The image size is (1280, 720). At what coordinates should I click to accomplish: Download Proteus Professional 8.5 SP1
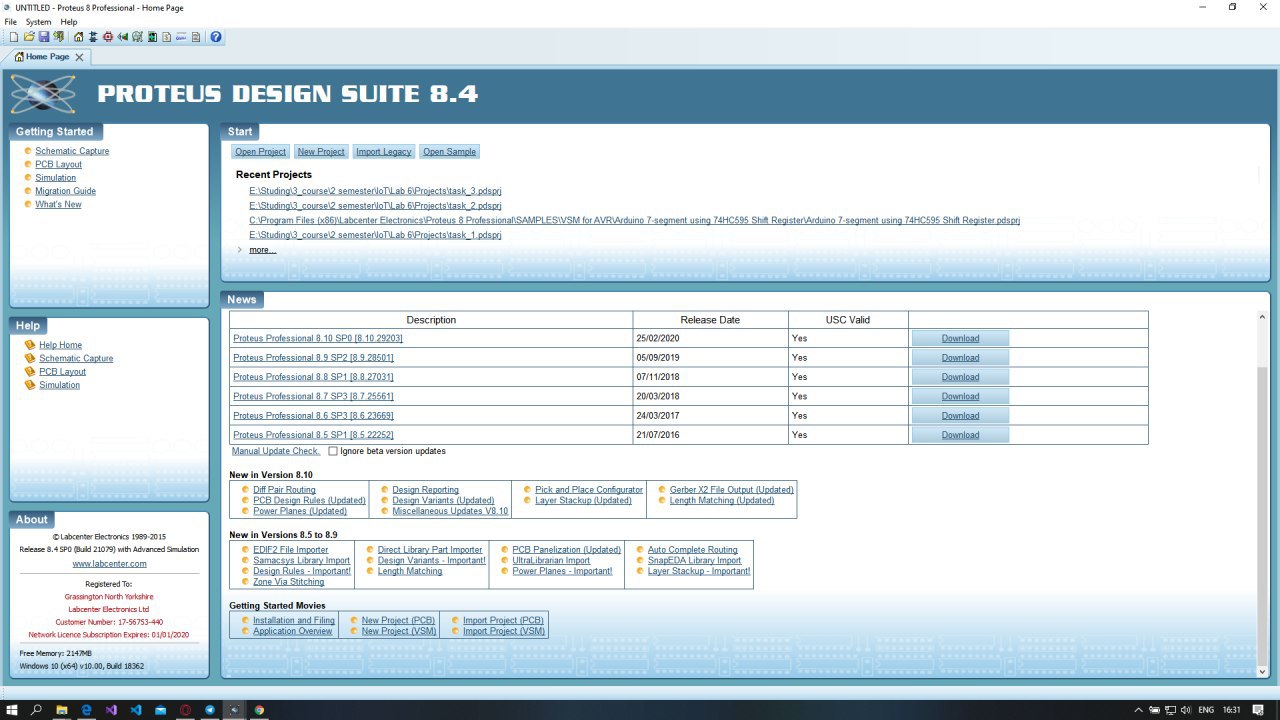point(960,435)
